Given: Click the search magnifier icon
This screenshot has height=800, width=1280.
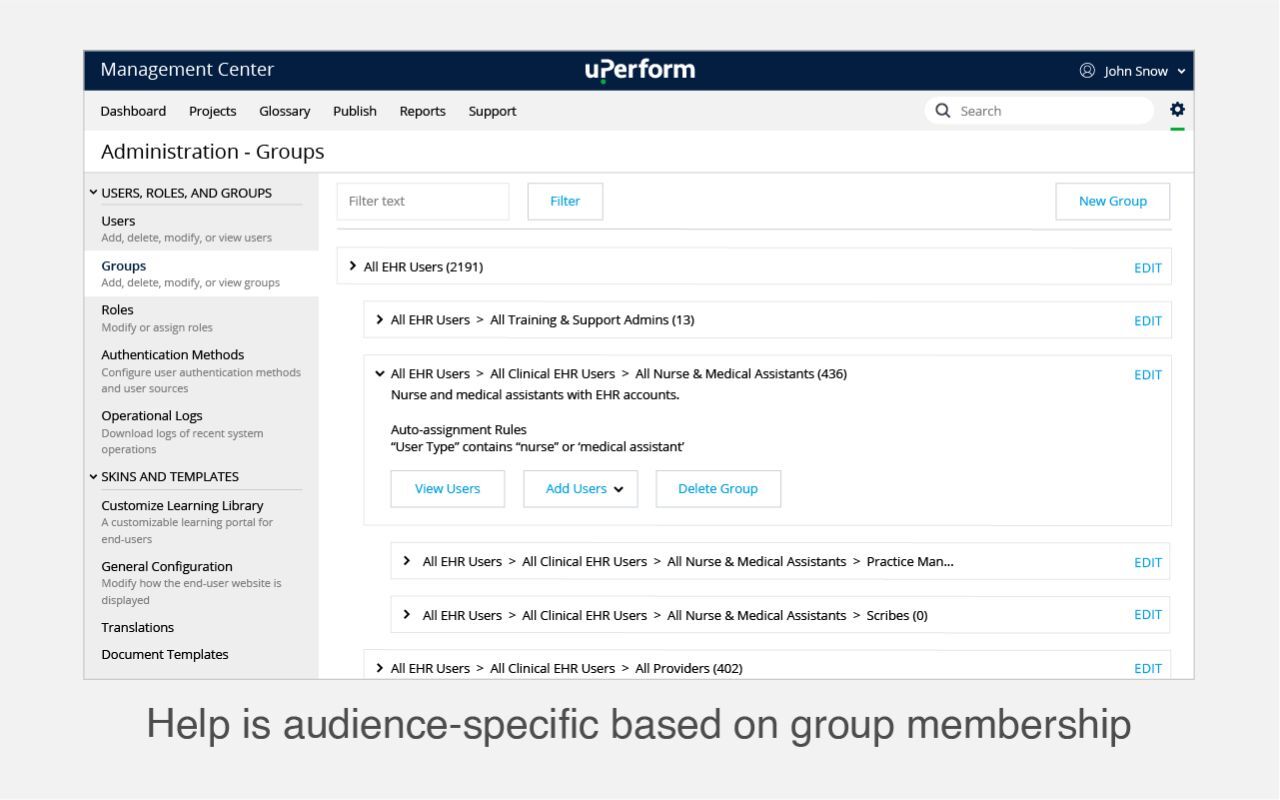Looking at the screenshot, I should (x=941, y=110).
